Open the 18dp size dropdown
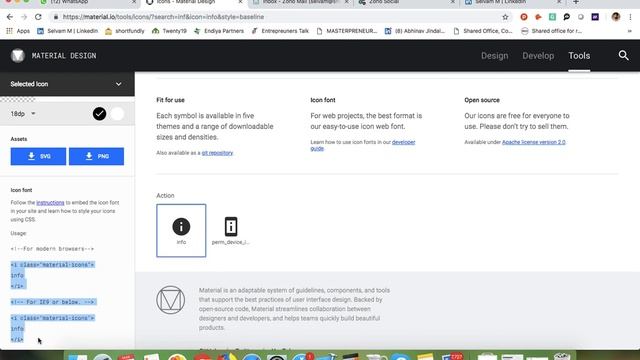This screenshot has width=640, height=360. (x=23, y=113)
